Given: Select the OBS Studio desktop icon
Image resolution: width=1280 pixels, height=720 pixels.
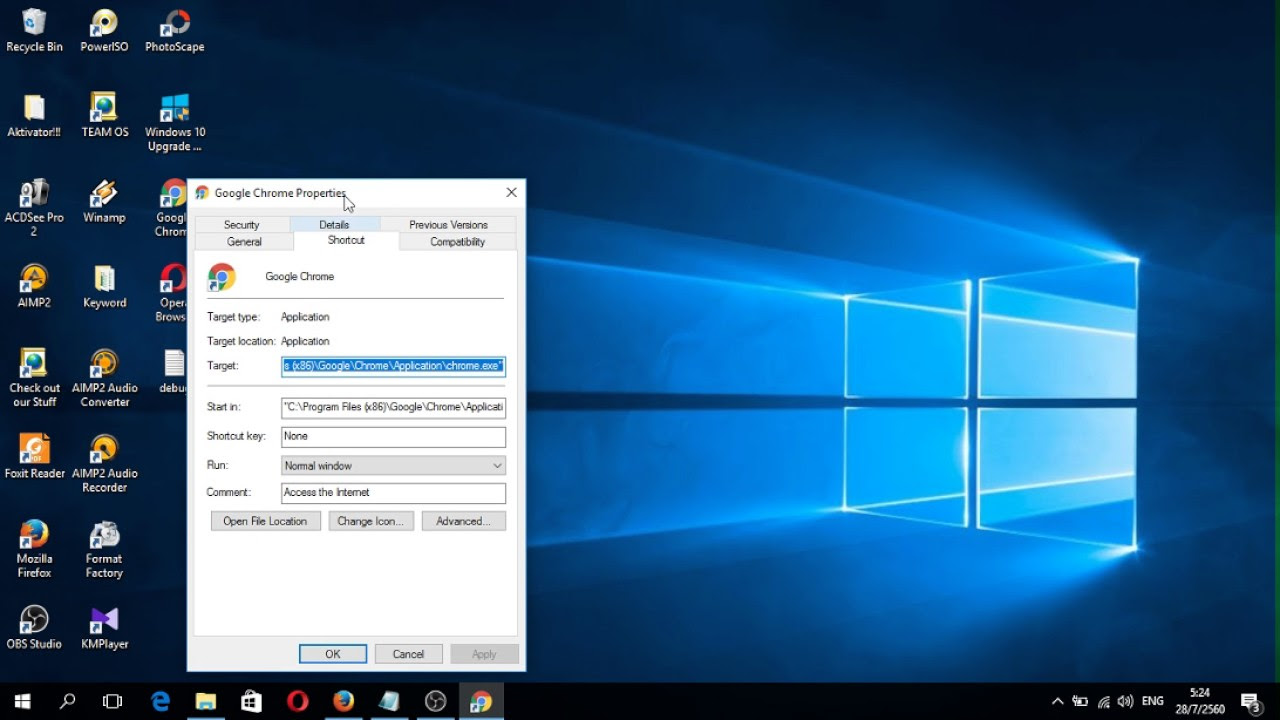Looking at the screenshot, I should click(34, 628).
